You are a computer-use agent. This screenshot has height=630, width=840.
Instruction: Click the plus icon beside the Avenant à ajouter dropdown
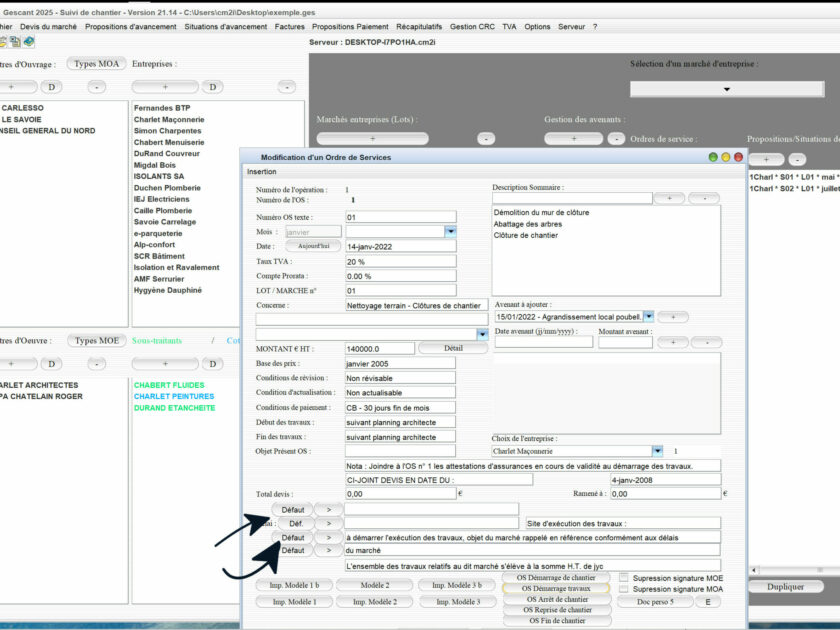tap(673, 316)
